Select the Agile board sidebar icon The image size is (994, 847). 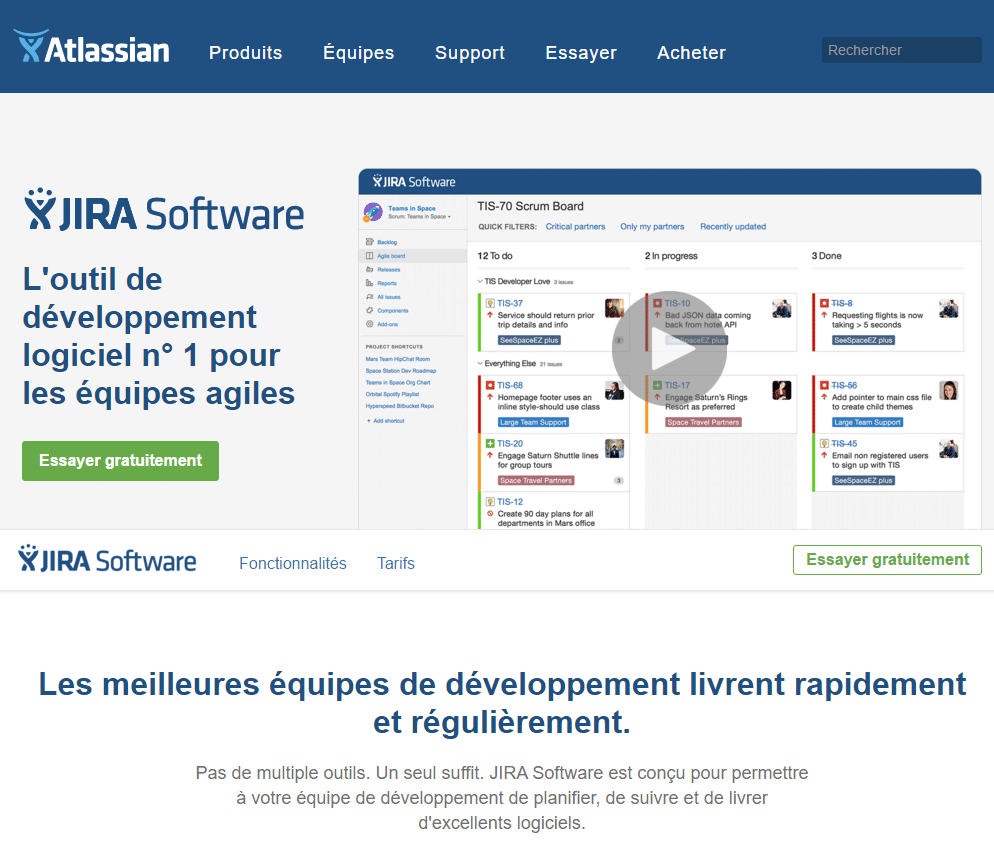coord(368,254)
